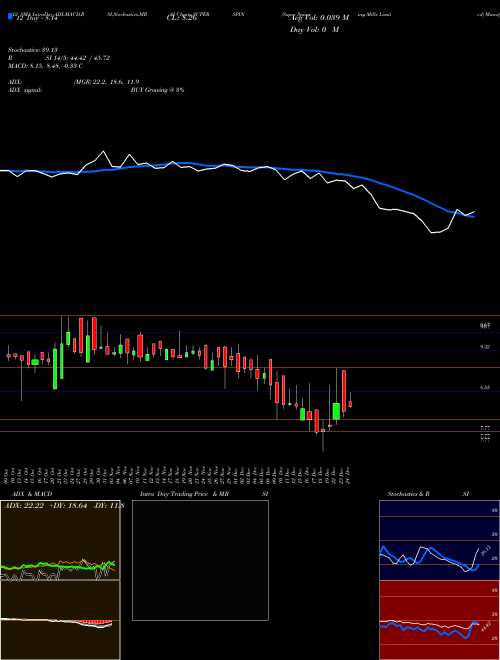
Task: Click the red RSI mini chart panel
Action: click(x=439, y=620)
